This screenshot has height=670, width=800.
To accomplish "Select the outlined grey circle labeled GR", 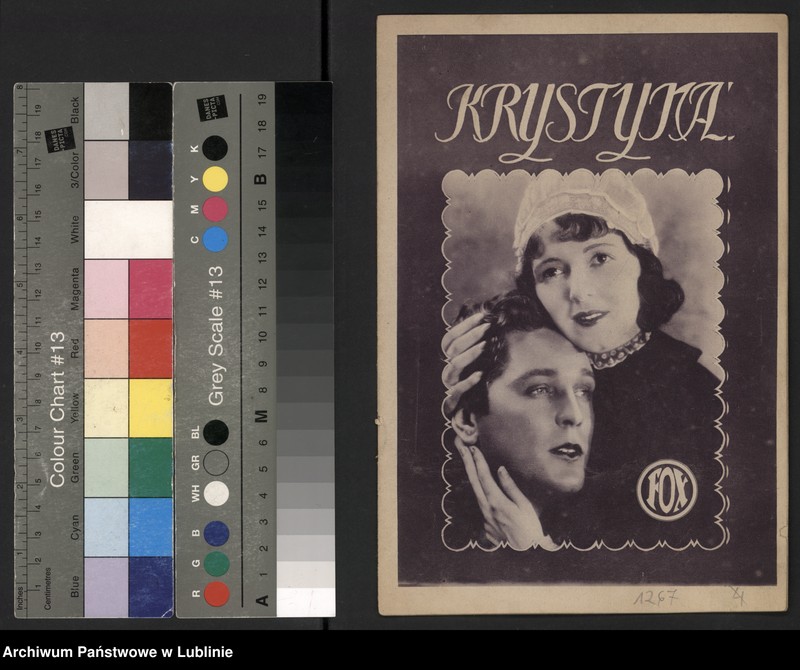I will coord(216,463).
